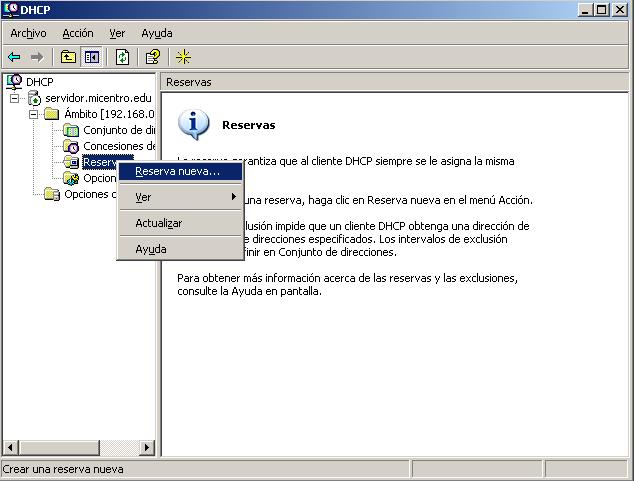Click the Refresh toolbar icon

[x=122, y=57]
